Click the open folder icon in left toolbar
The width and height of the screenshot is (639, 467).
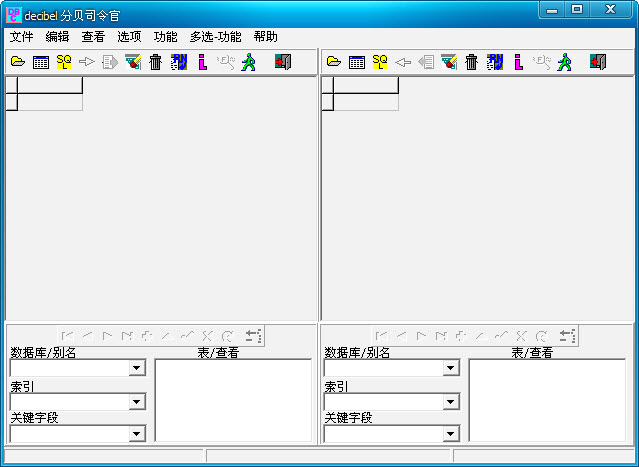18,62
